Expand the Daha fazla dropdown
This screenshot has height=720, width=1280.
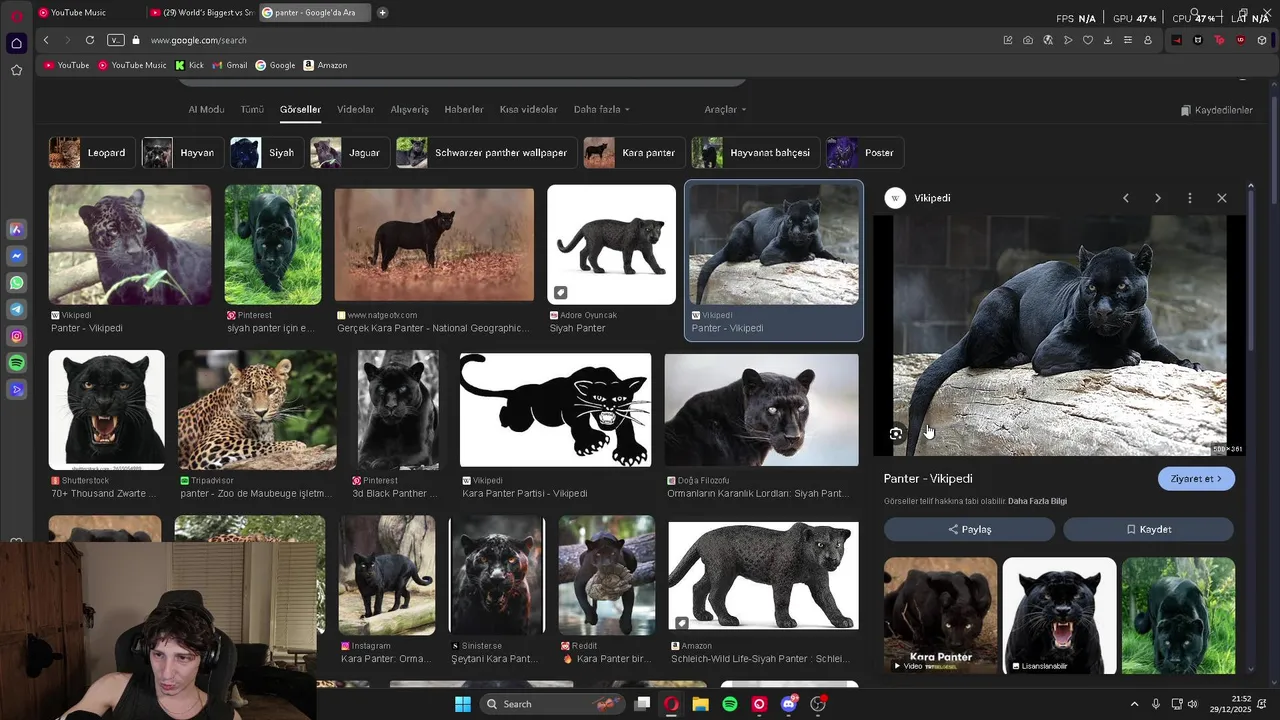click(602, 109)
